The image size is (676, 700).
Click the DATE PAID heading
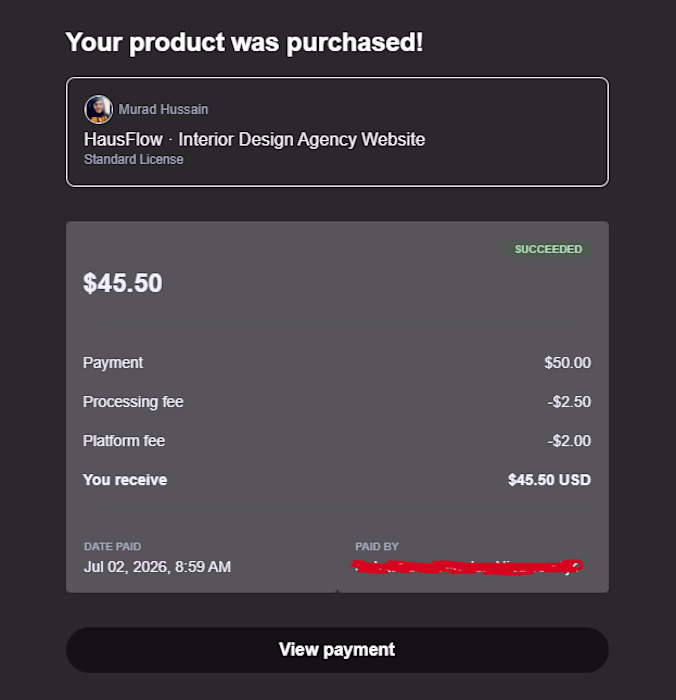point(113,546)
